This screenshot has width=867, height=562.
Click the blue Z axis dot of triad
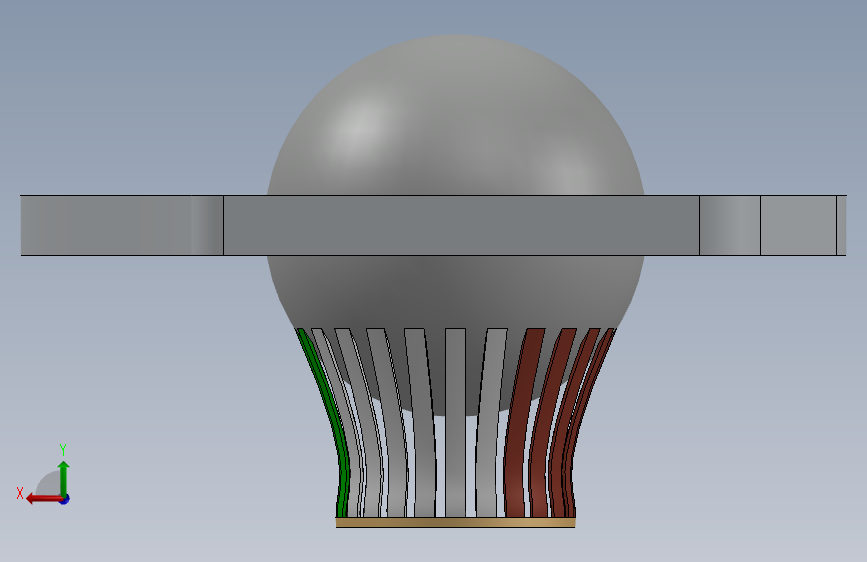65,499
